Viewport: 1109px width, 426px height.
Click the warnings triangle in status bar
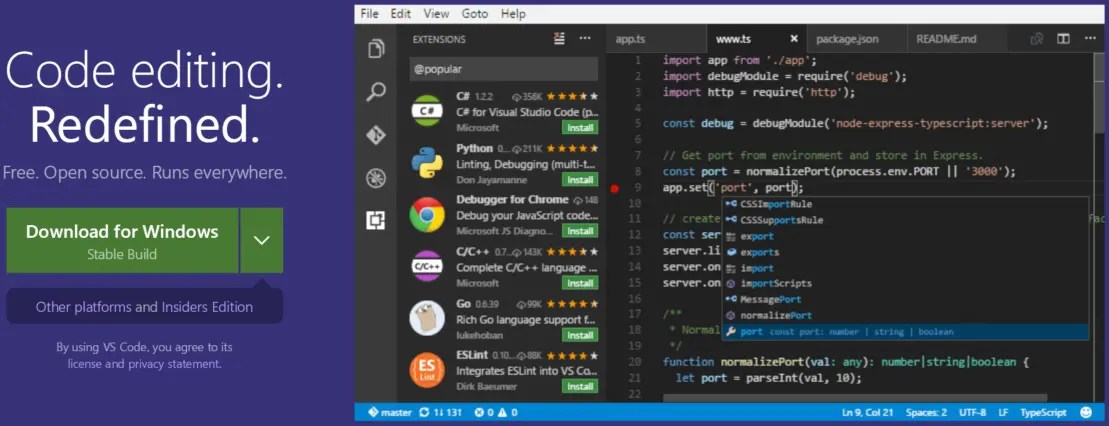pos(503,413)
